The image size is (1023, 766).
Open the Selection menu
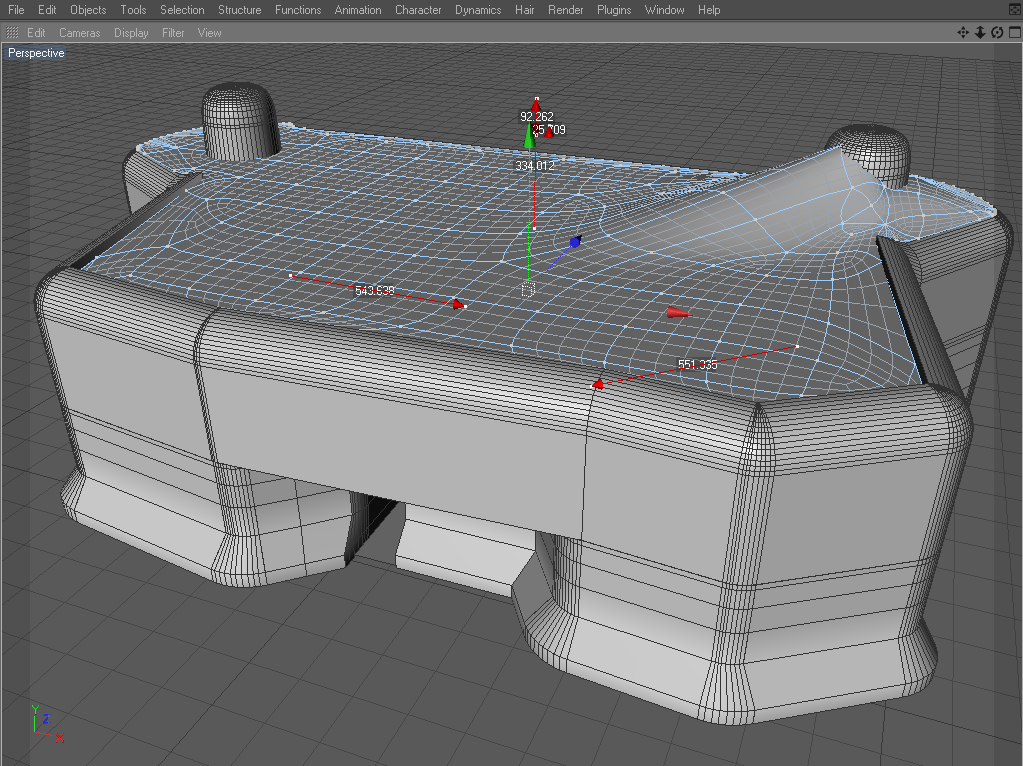tap(182, 10)
